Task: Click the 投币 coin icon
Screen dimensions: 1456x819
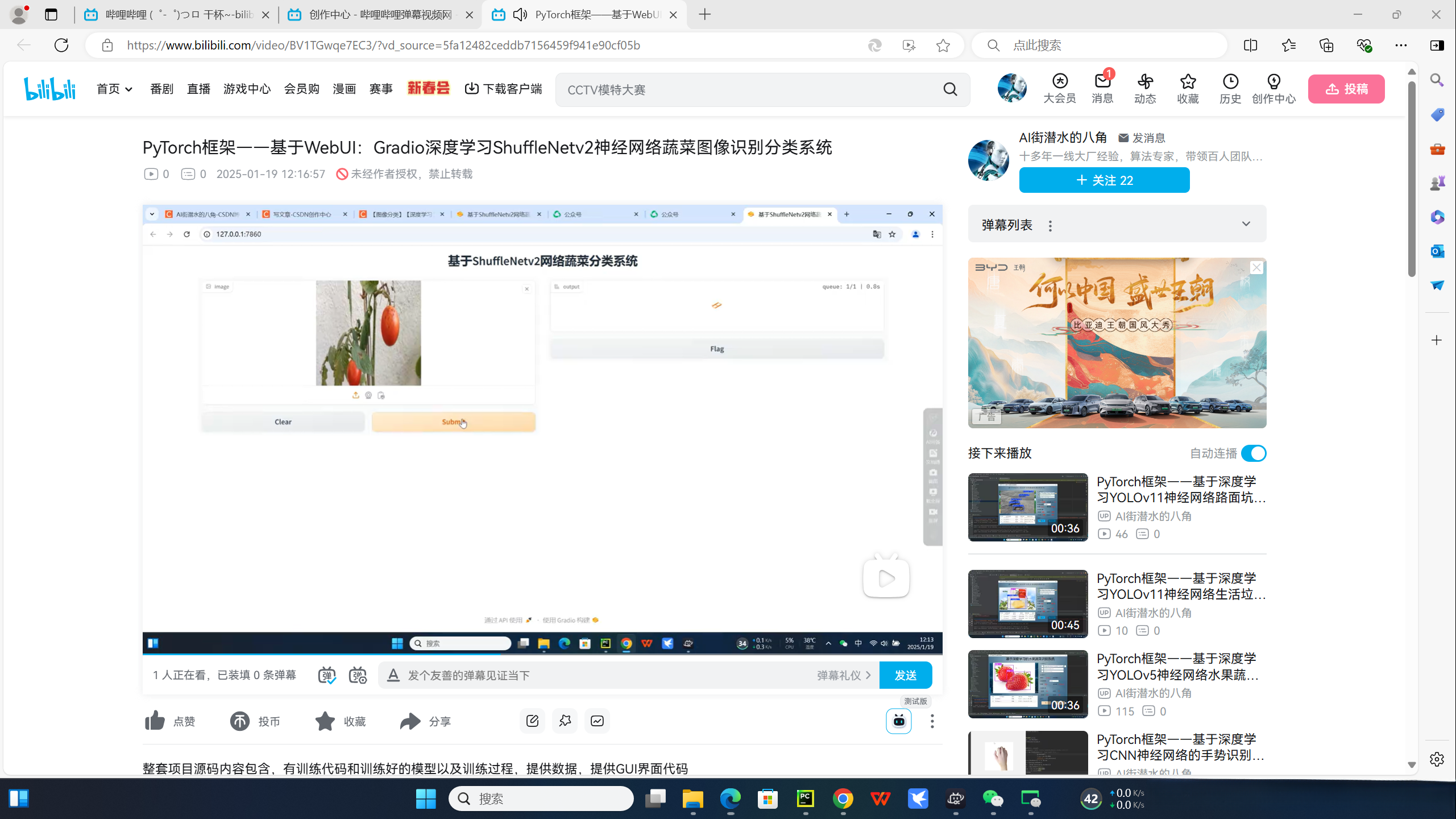Action: pos(240,721)
